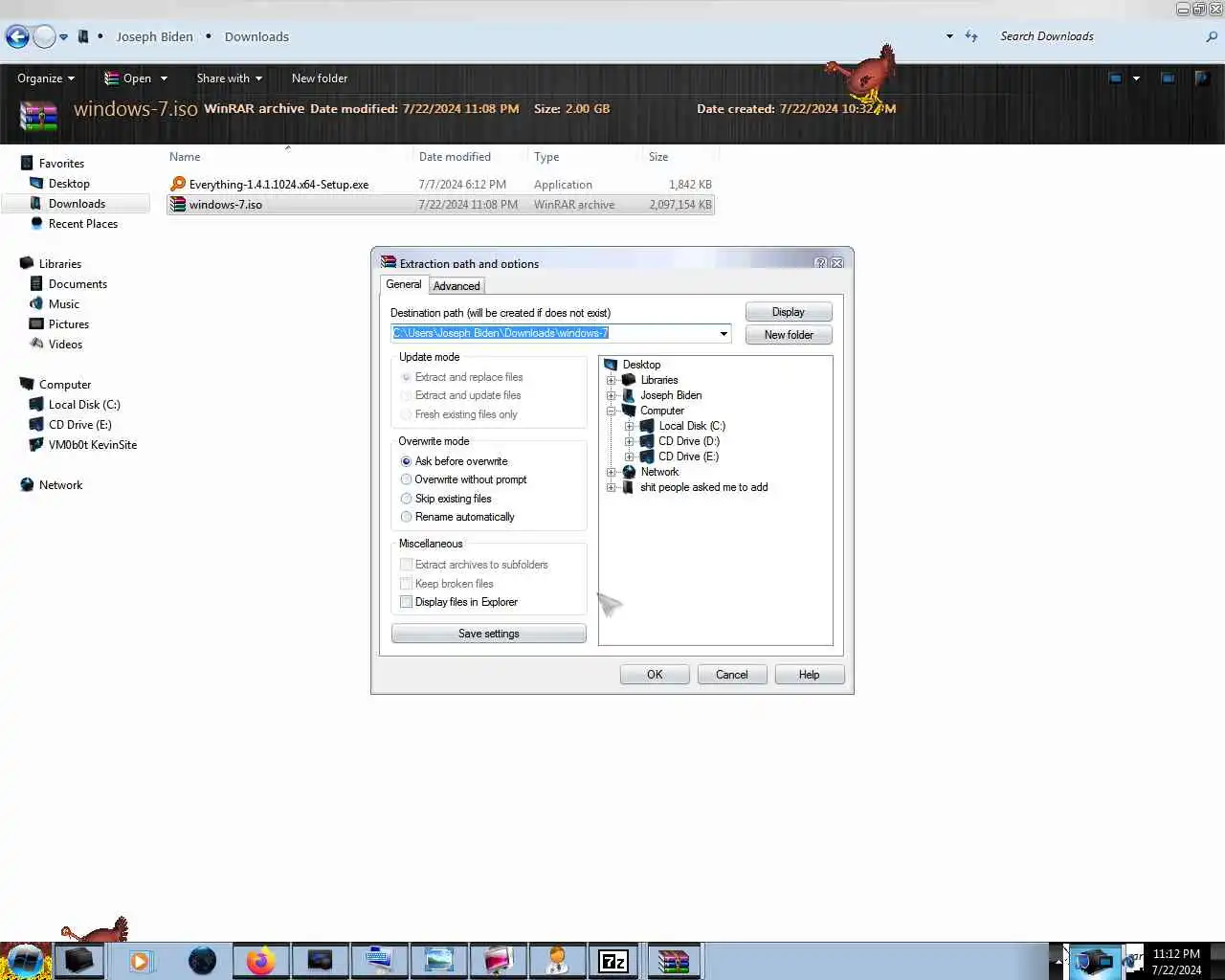Select Ask before overwrite option
The image size is (1225, 980).
406,461
